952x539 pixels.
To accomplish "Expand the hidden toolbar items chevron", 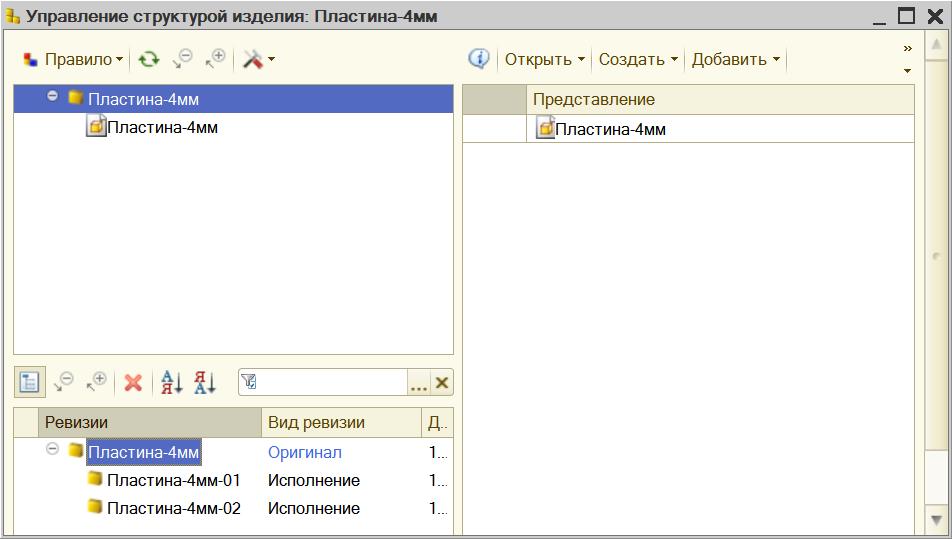I will click(907, 48).
